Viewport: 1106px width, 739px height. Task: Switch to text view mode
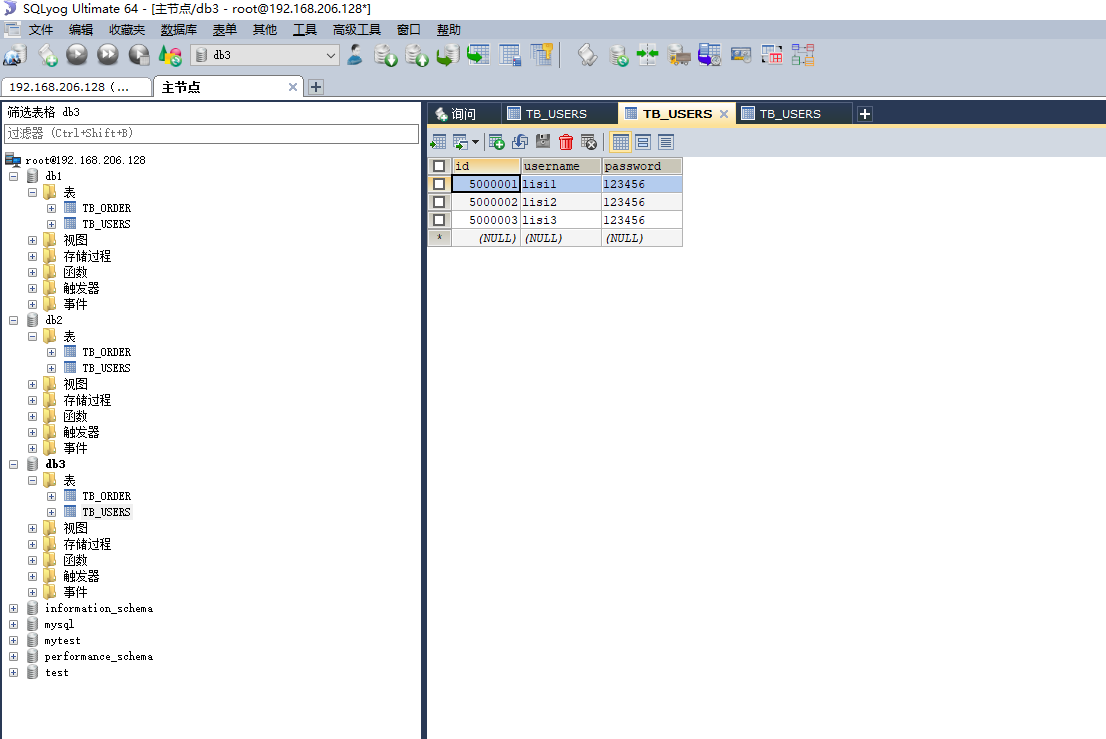(666, 142)
